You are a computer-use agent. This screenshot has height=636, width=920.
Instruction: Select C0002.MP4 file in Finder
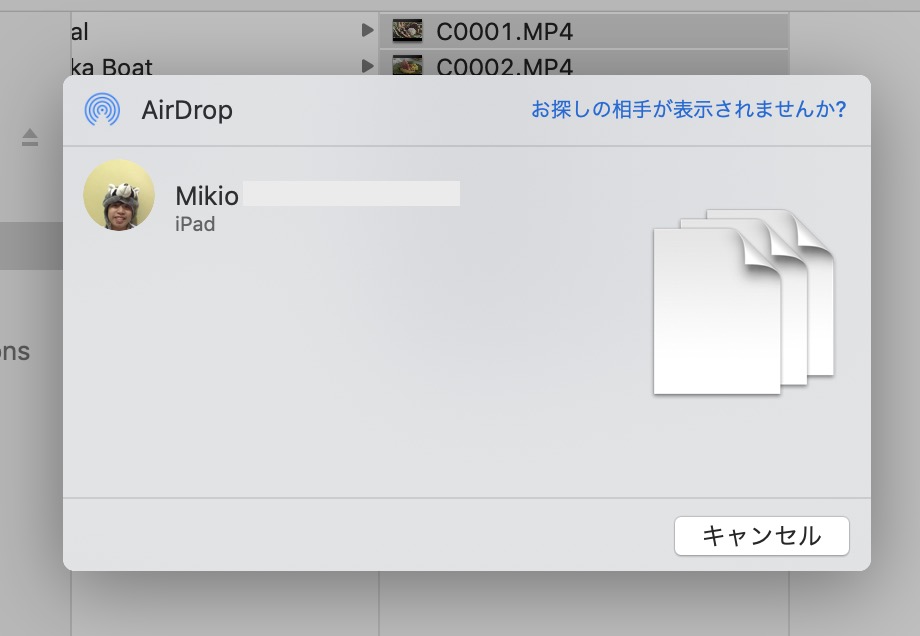pos(584,63)
